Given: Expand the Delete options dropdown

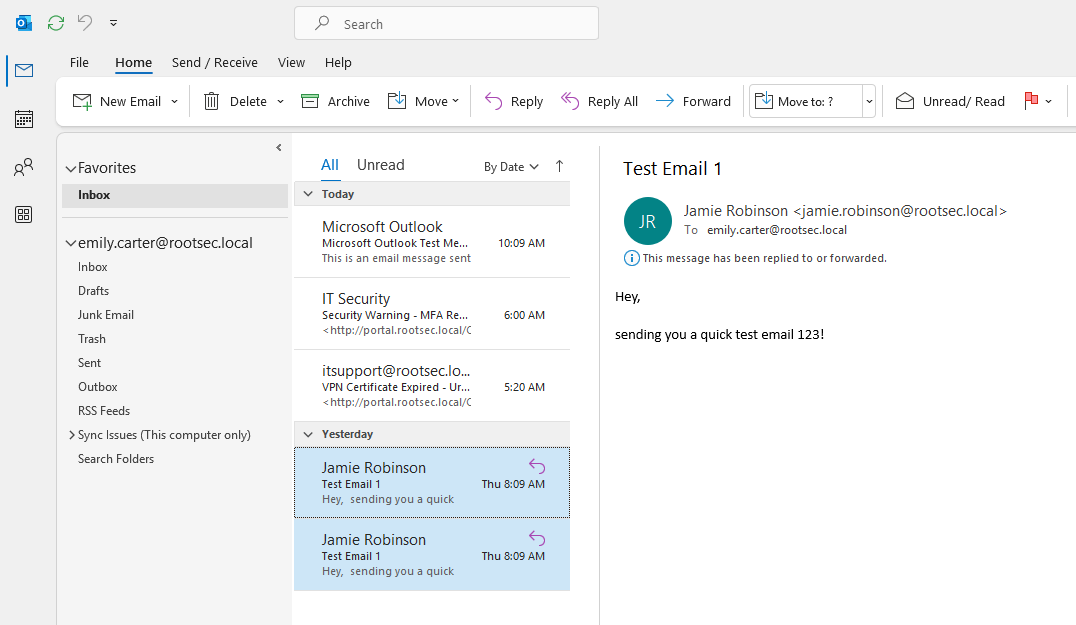Looking at the screenshot, I should click(x=280, y=102).
